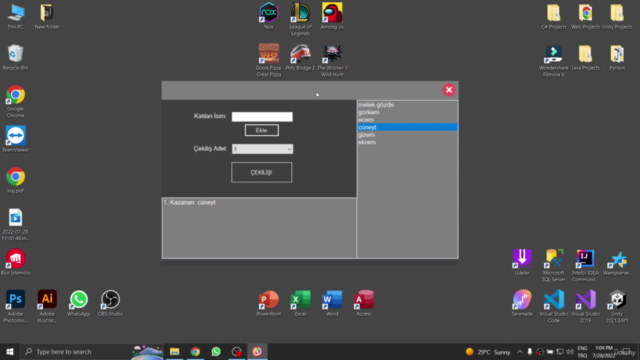640x360 pixels.
Task: Launch Nox desktop shortcut
Action: coord(269,17)
